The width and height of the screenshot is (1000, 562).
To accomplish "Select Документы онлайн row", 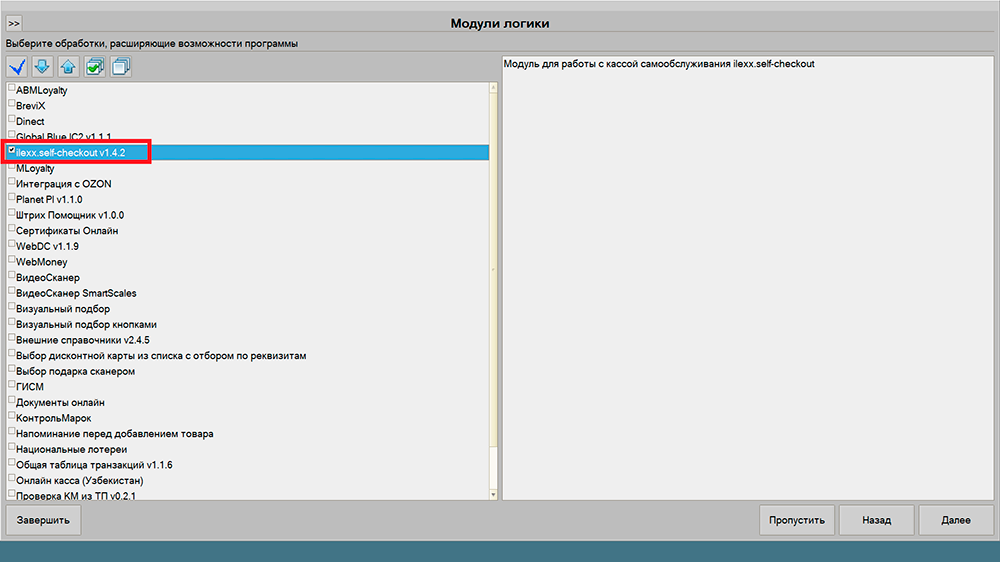I will click(248, 403).
